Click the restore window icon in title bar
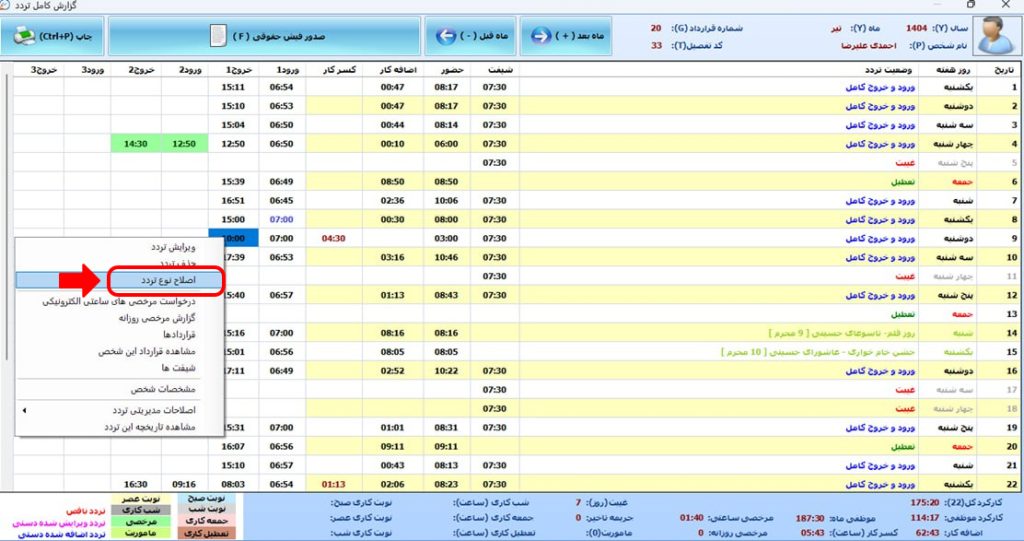 pos(970,5)
